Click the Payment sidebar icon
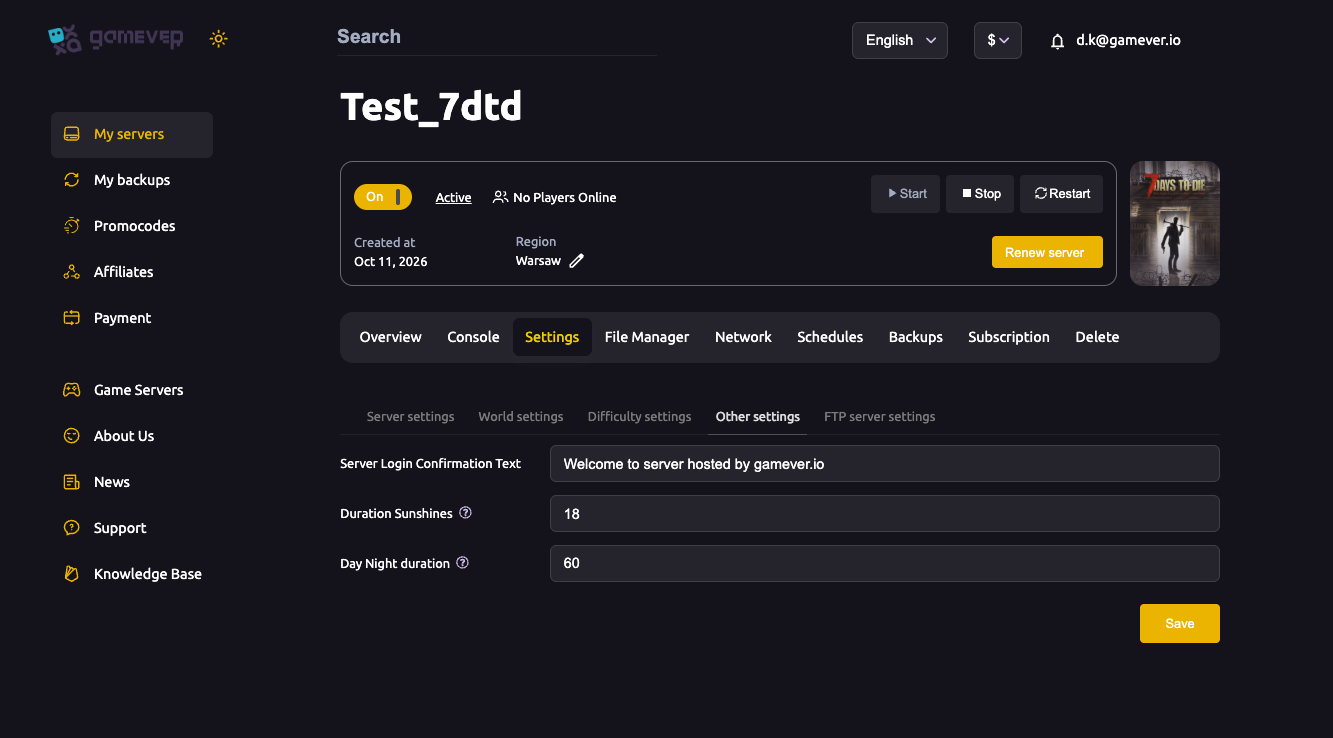The width and height of the screenshot is (1333, 738). point(71,318)
